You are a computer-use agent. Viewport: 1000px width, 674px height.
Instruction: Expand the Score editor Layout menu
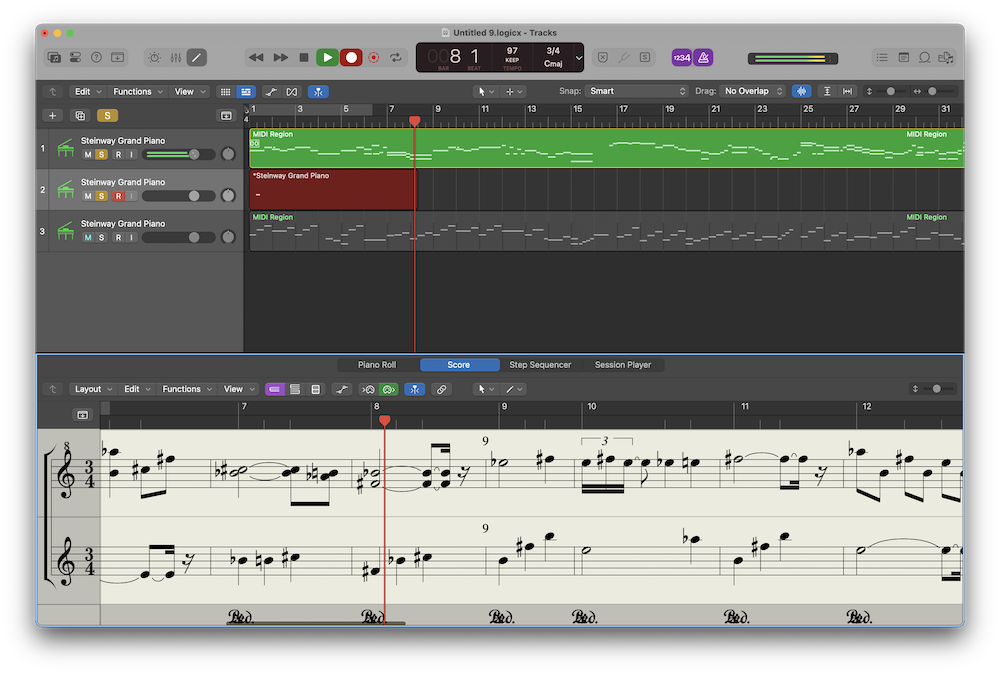[92, 389]
